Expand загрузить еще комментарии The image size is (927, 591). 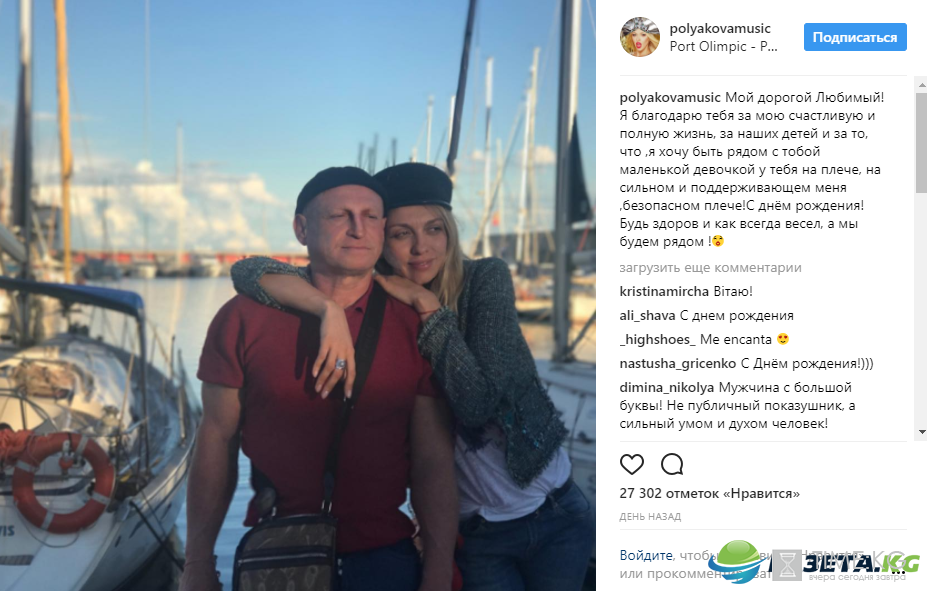point(710,268)
